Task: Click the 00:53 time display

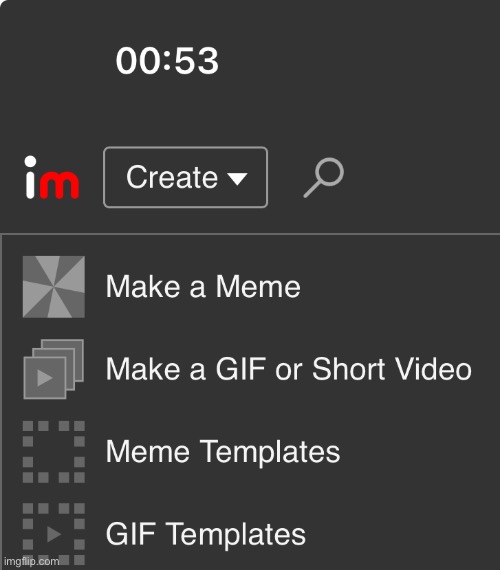Action: (167, 61)
